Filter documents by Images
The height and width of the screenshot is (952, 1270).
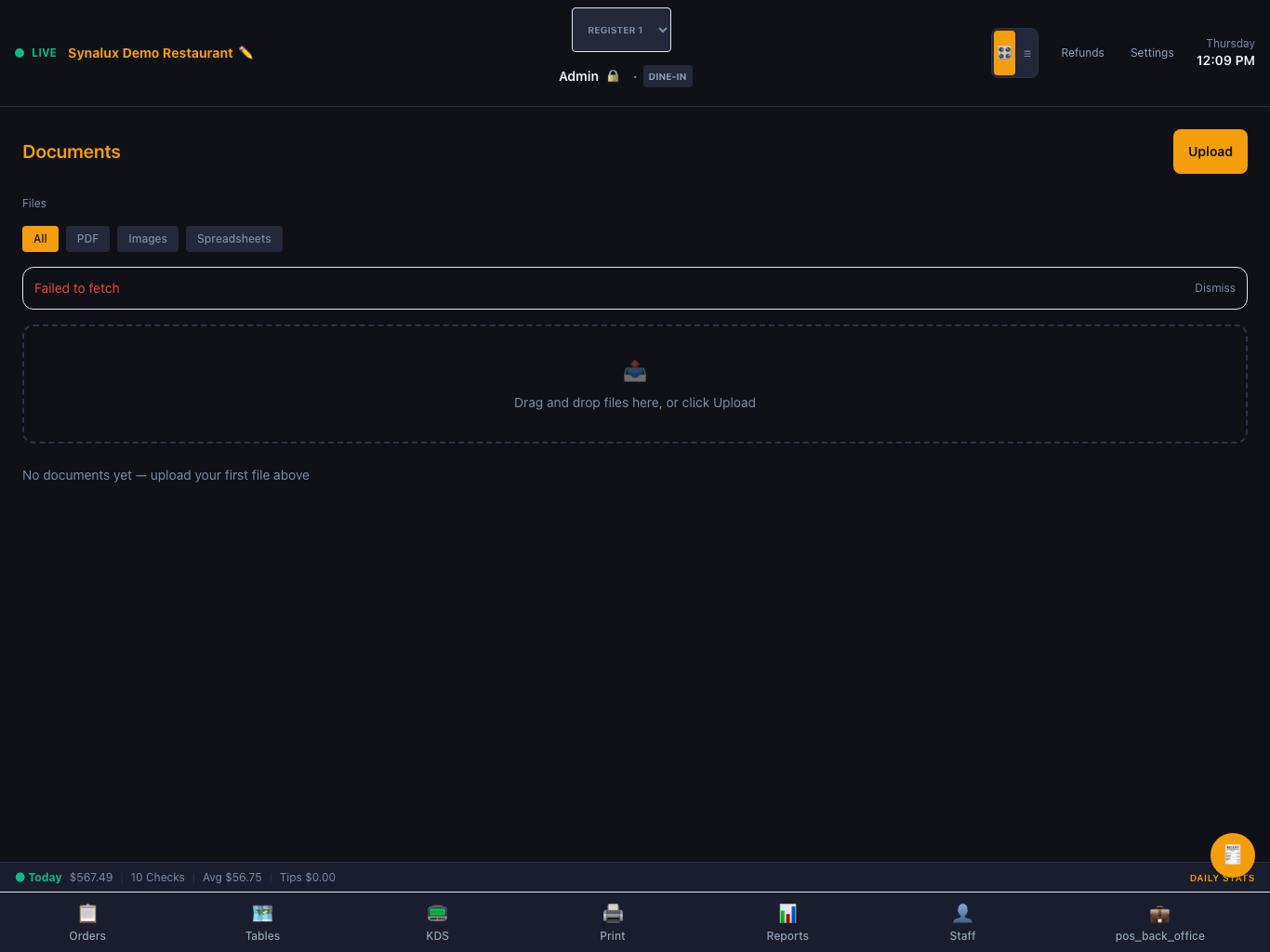[x=148, y=239]
